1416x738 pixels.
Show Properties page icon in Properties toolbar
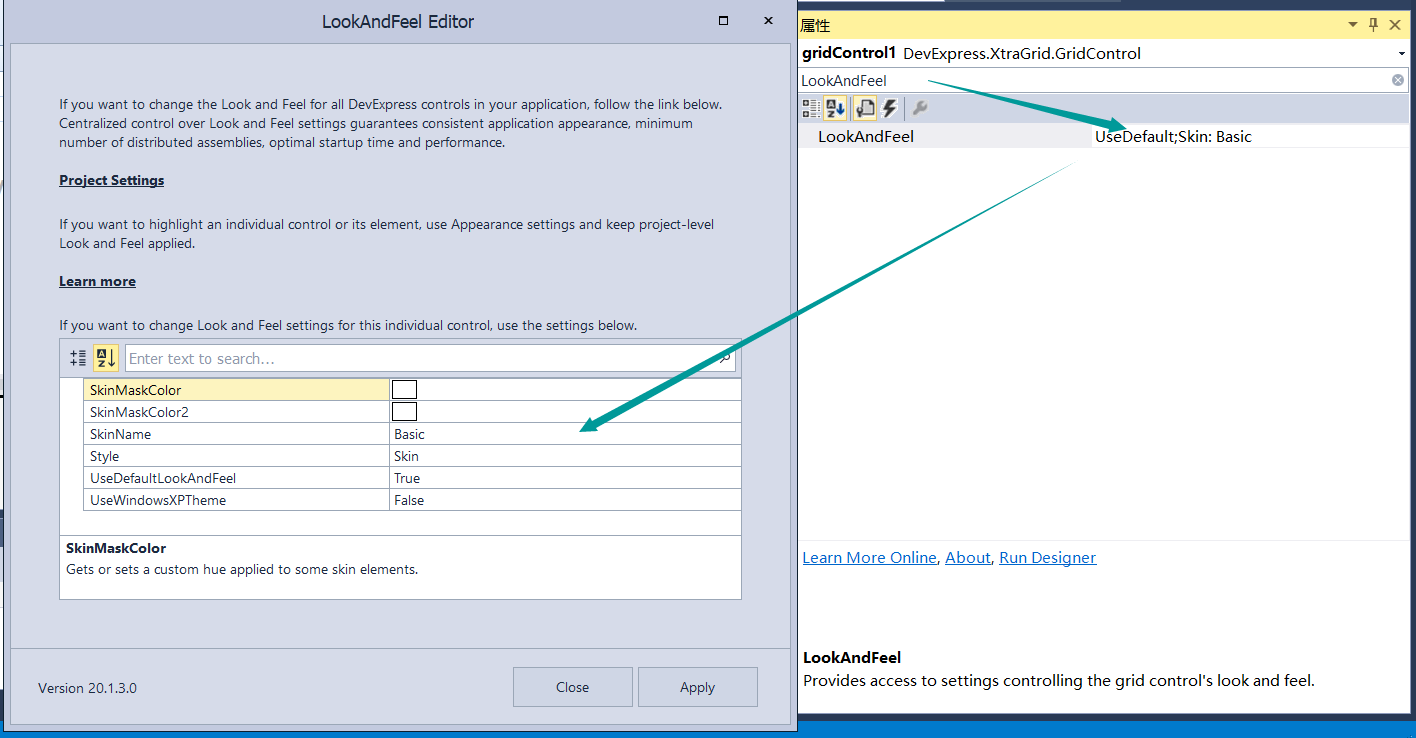[x=865, y=108]
